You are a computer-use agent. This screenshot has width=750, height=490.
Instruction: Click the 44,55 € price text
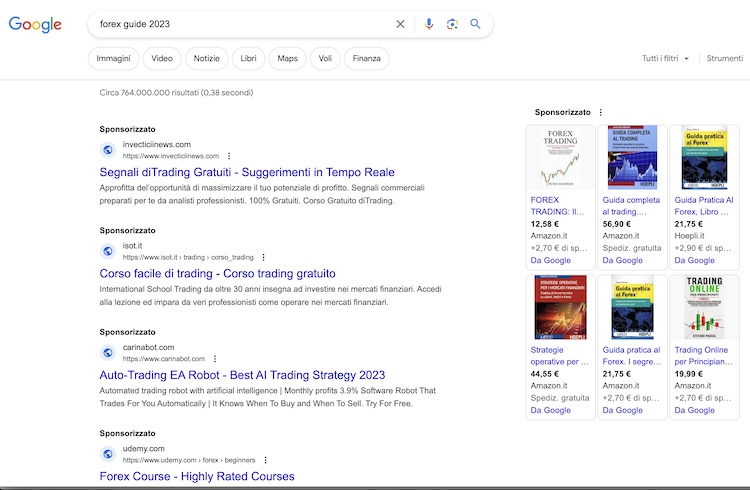tap(544, 374)
